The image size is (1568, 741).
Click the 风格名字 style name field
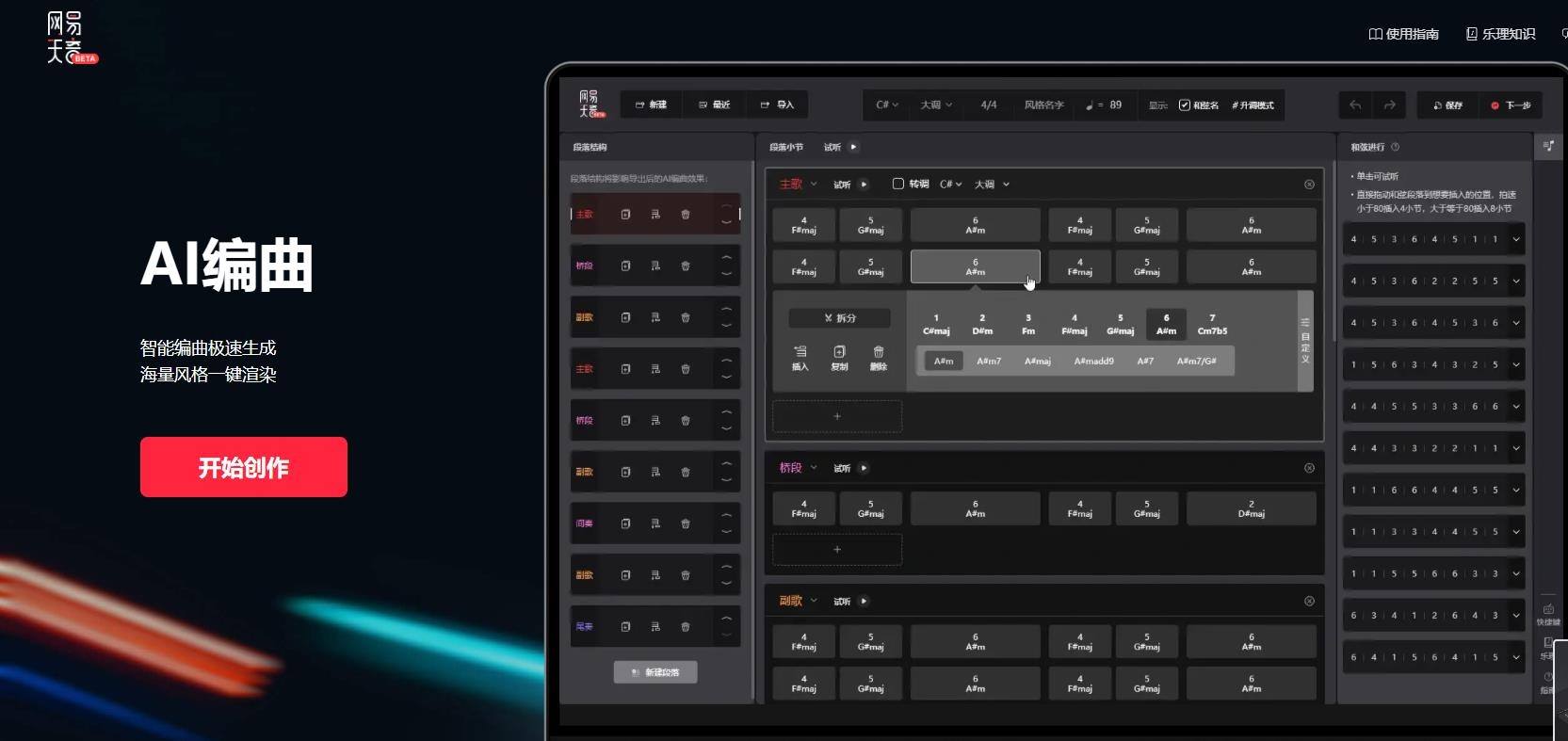point(1043,105)
